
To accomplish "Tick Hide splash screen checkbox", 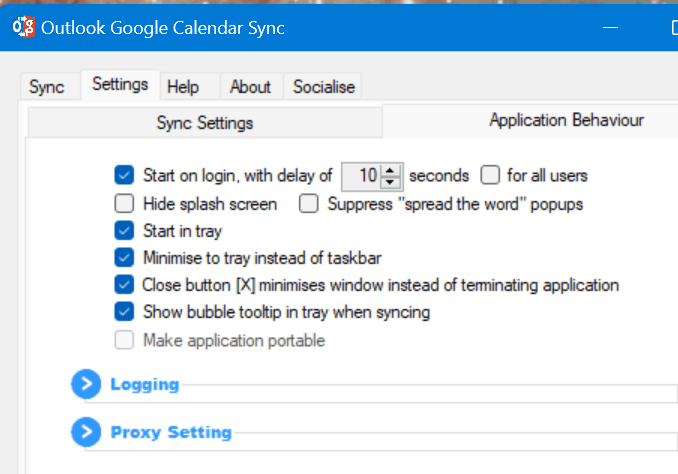I will (124, 204).
